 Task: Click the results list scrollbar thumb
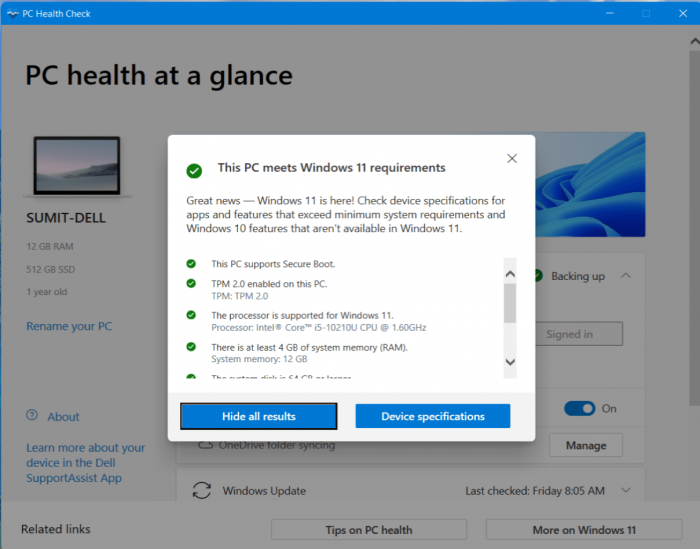(510, 303)
